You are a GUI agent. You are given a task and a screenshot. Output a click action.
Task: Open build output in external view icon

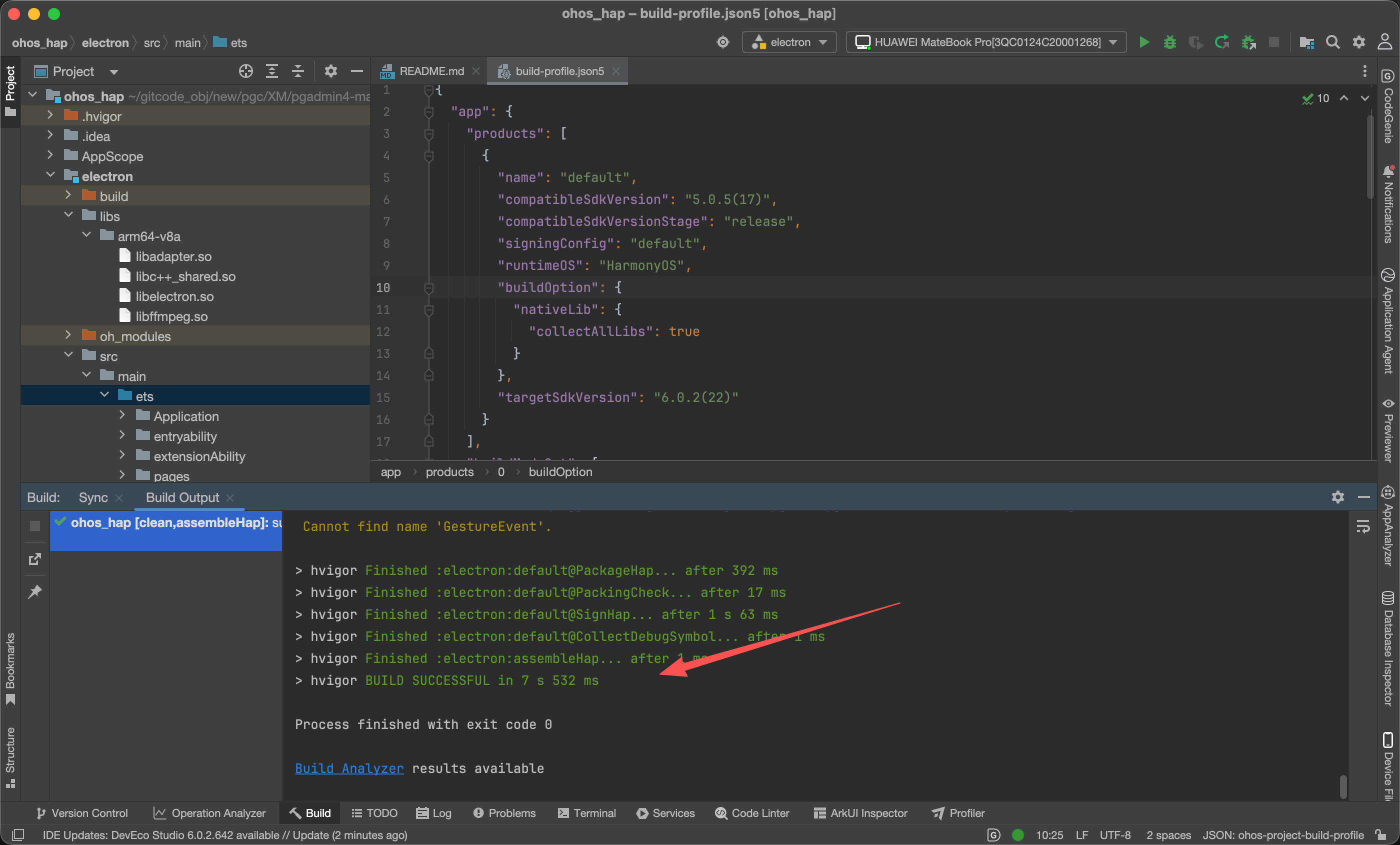click(x=34, y=559)
